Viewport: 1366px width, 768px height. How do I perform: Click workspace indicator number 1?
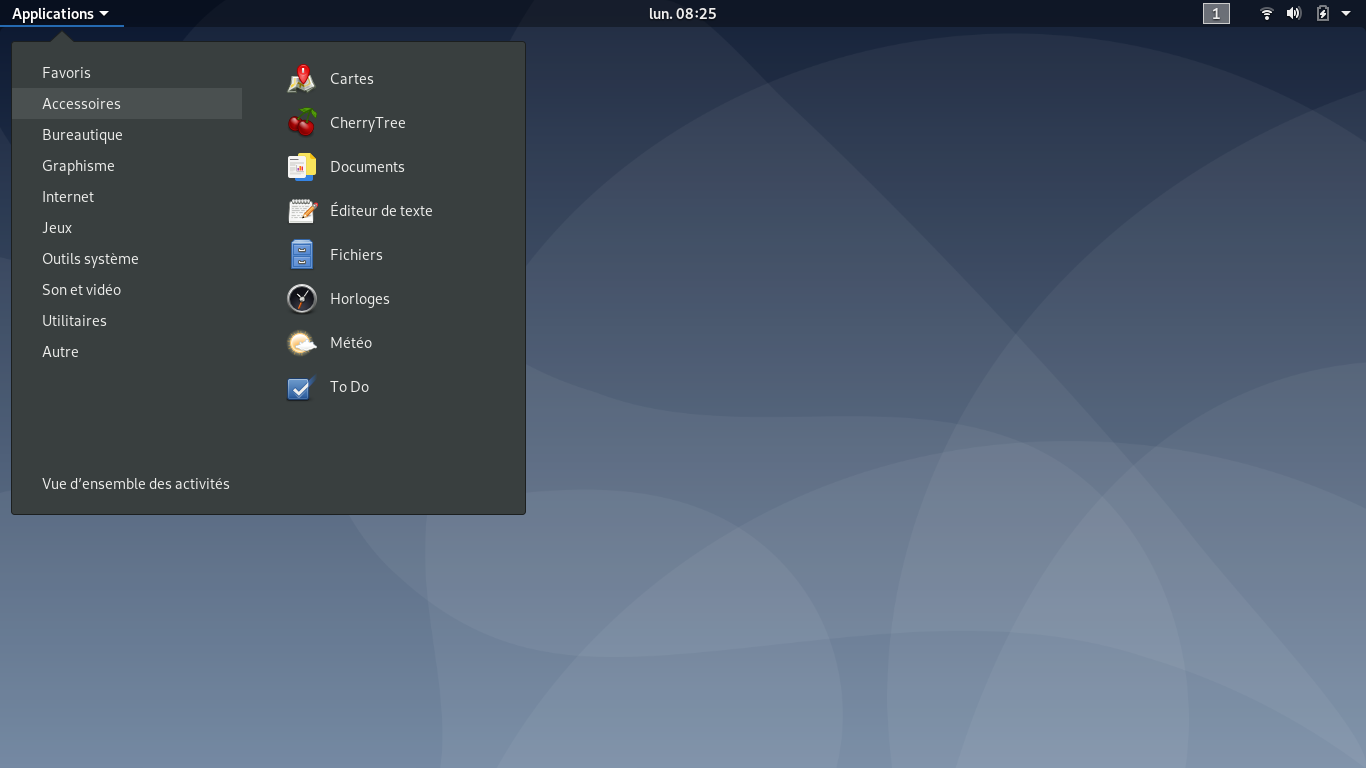1216,13
